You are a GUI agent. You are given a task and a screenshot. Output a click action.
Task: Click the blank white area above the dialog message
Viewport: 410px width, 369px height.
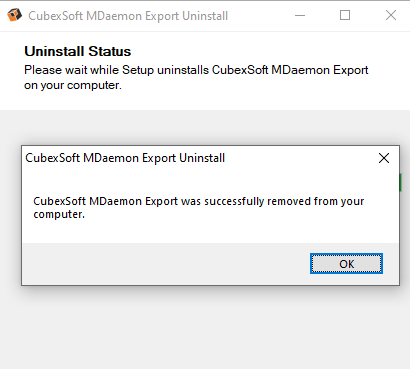[210, 182]
